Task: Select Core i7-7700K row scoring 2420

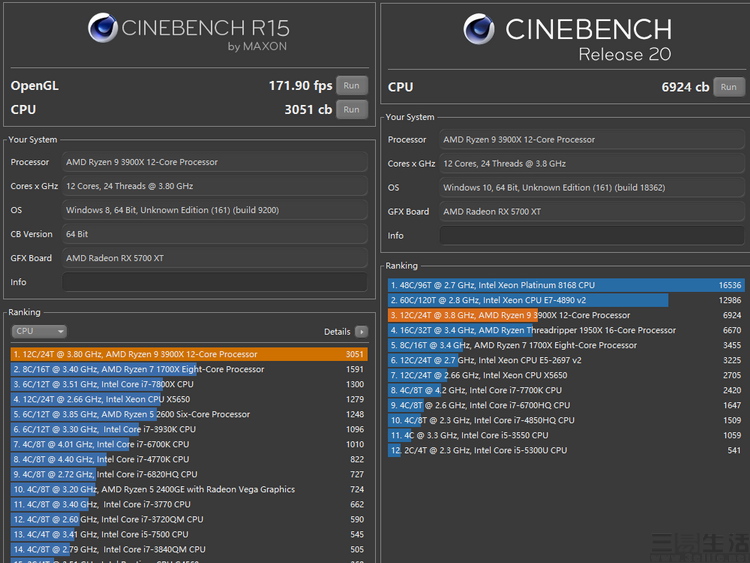Action: pos(566,390)
